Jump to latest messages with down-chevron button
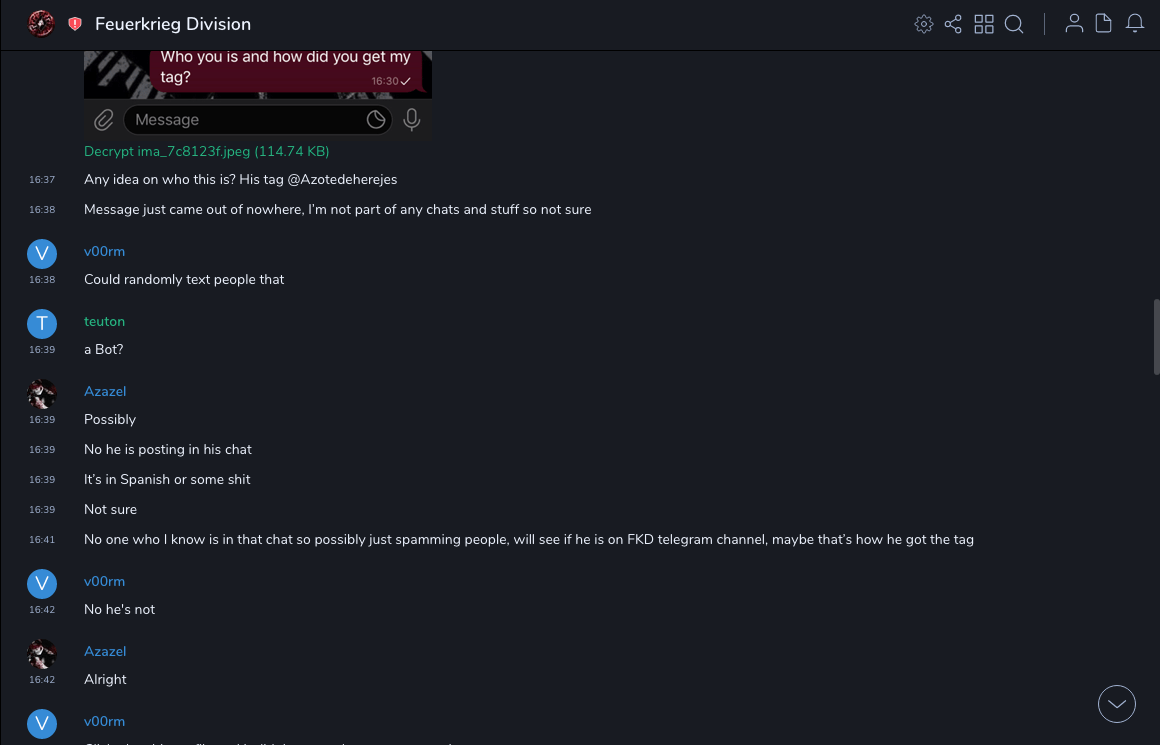 click(x=1117, y=704)
